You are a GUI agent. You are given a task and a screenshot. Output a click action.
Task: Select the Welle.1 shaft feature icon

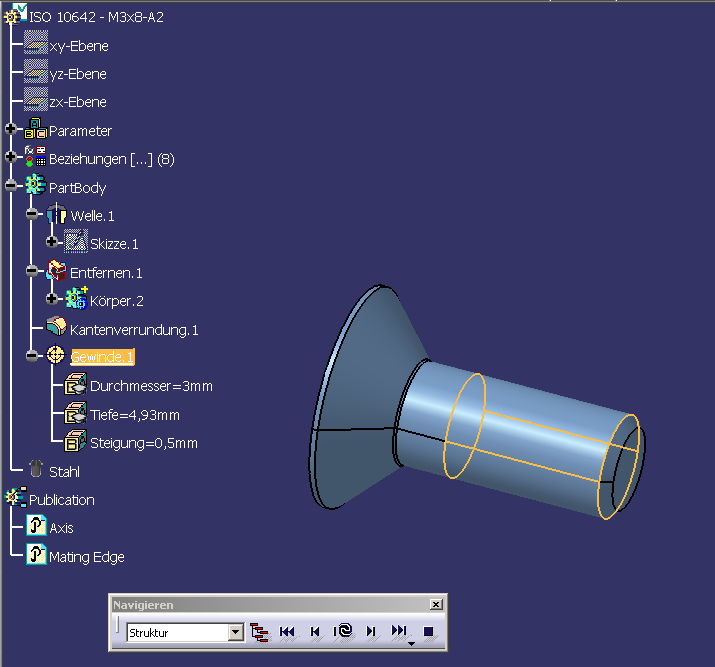(57, 213)
